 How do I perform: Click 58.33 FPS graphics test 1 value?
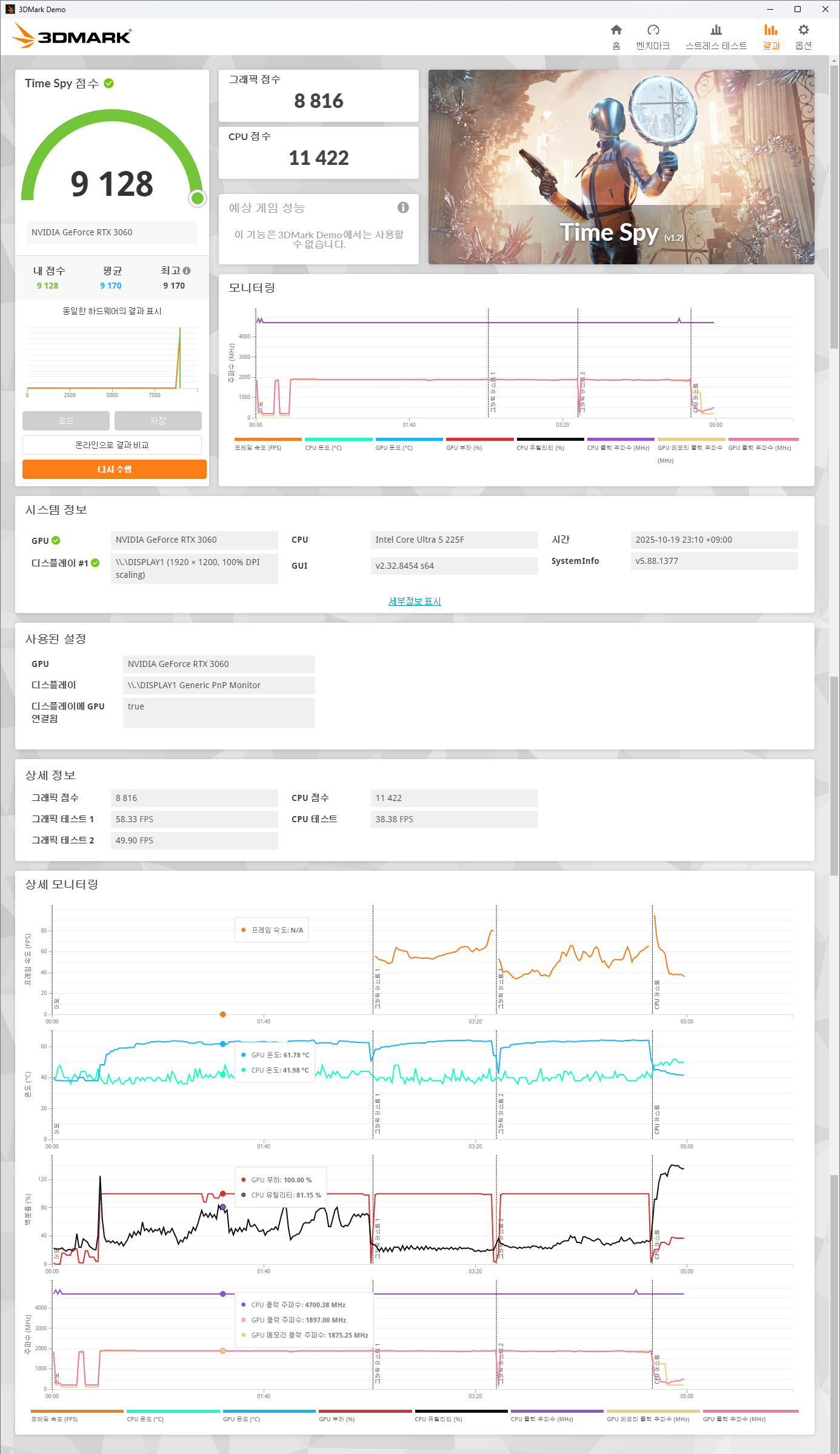[194, 819]
